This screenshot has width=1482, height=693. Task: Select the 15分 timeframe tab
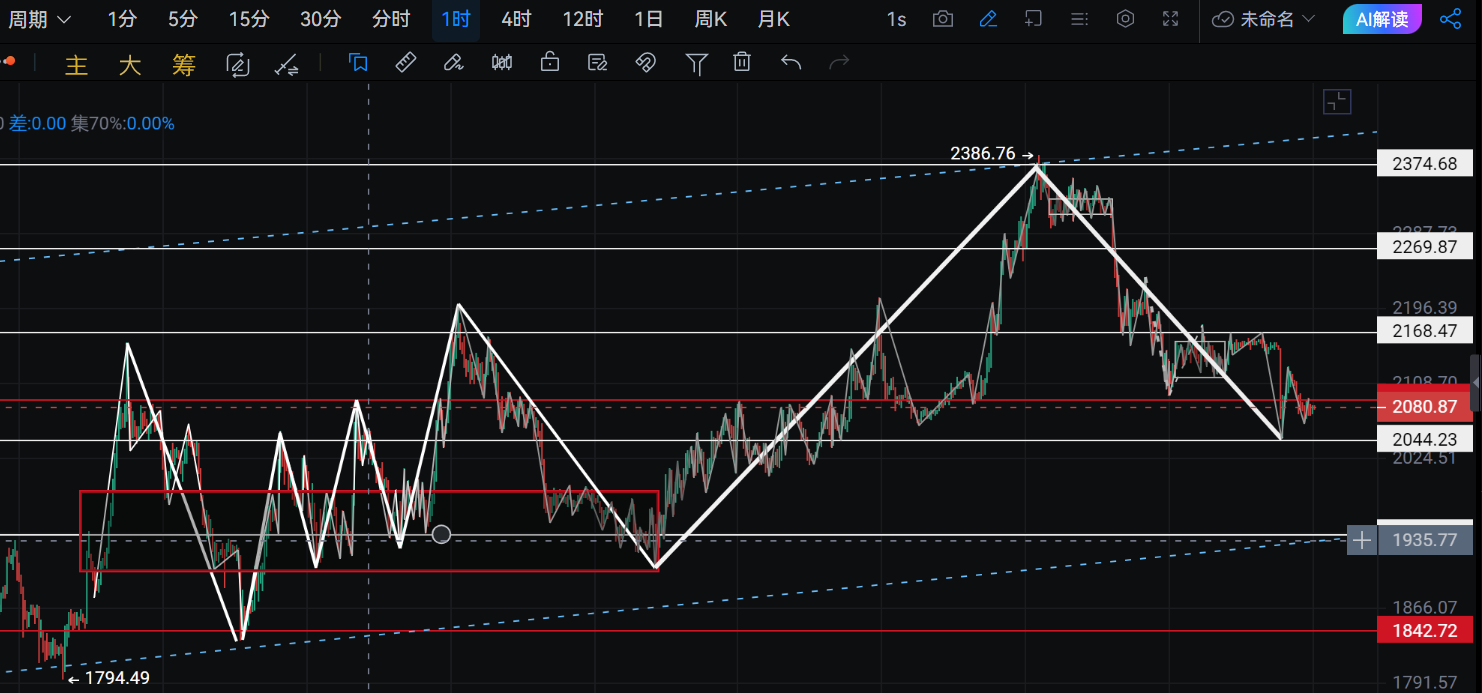click(248, 19)
